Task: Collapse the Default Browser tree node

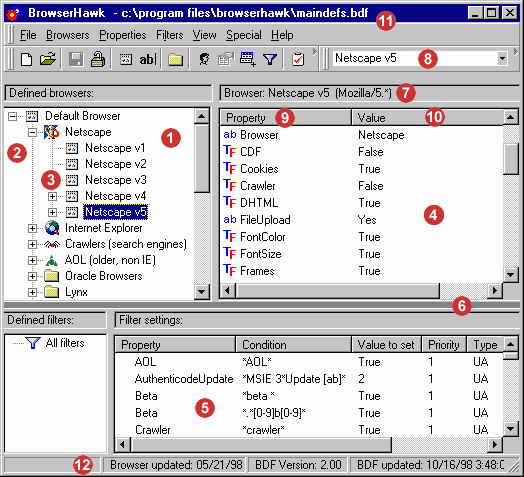Action: click(13, 116)
